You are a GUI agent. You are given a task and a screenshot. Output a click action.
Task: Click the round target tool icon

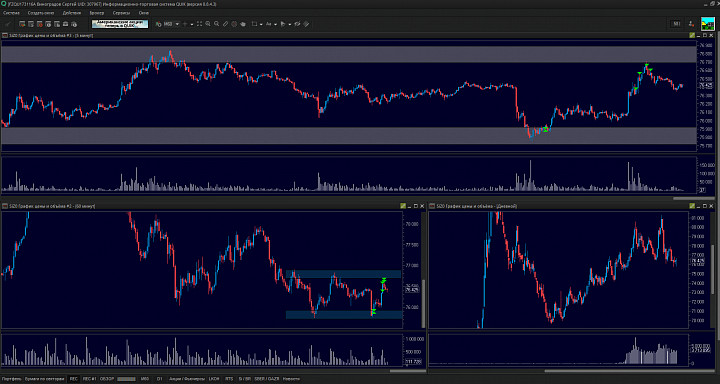pyautogui.click(x=234, y=24)
